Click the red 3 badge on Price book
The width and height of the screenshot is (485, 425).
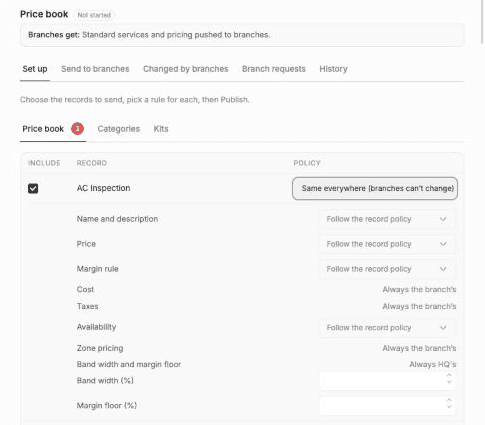click(x=77, y=128)
